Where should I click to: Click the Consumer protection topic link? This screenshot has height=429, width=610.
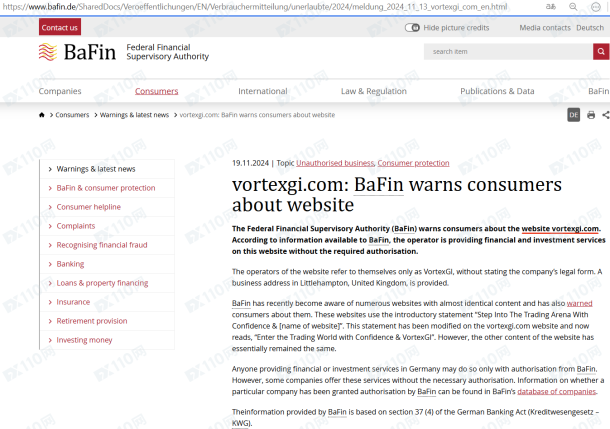[413, 163]
